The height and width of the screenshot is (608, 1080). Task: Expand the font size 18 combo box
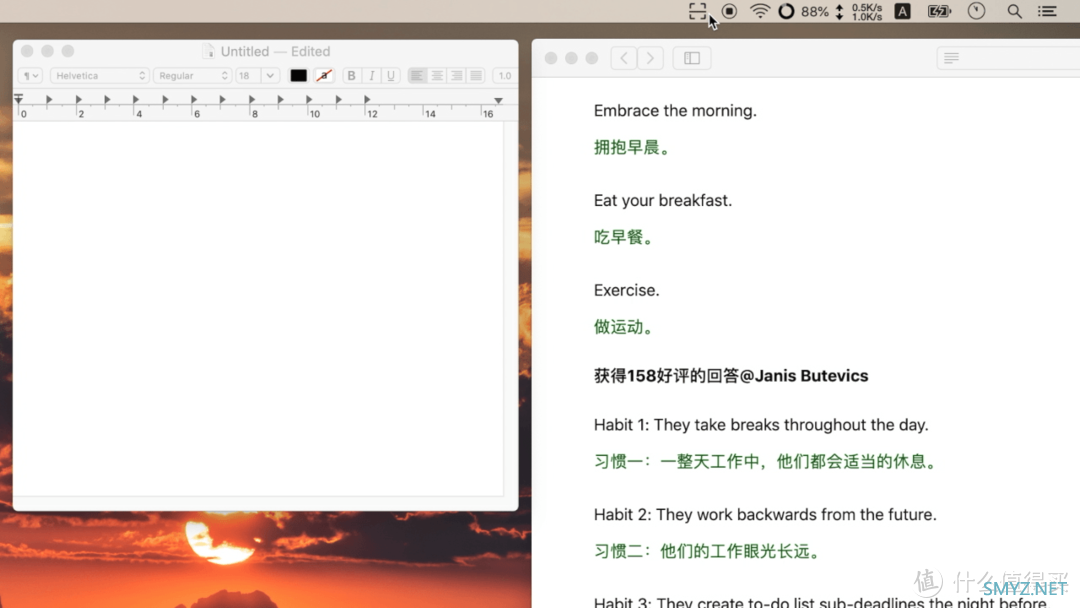[270, 76]
